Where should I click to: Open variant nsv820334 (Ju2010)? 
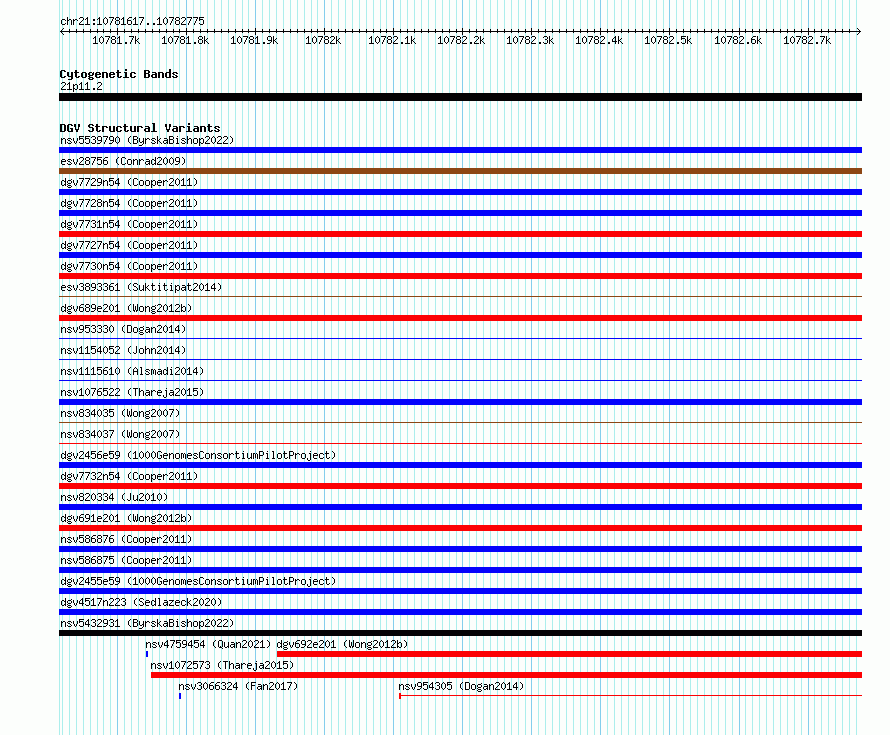tap(114, 497)
